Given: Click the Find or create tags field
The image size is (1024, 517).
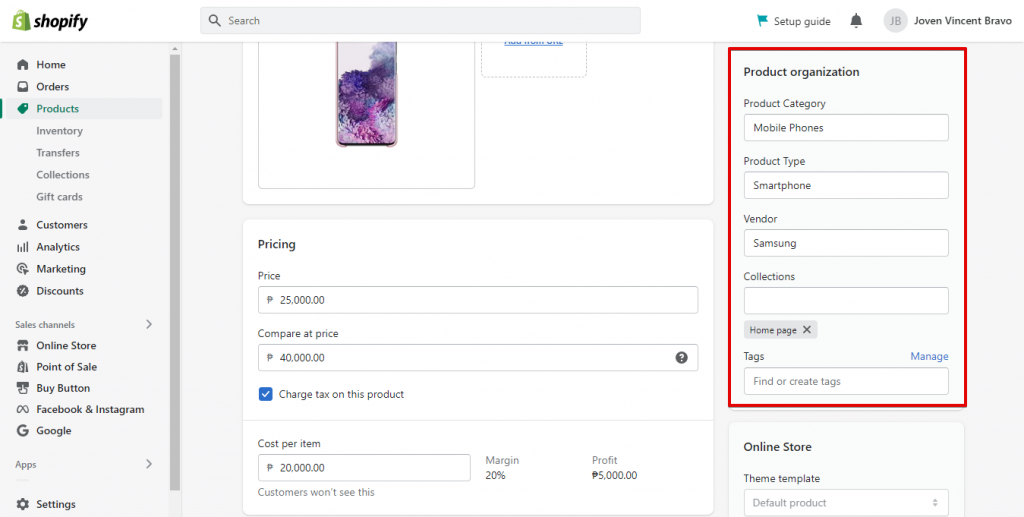Looking at the screenshot, I should click(846, 381).
